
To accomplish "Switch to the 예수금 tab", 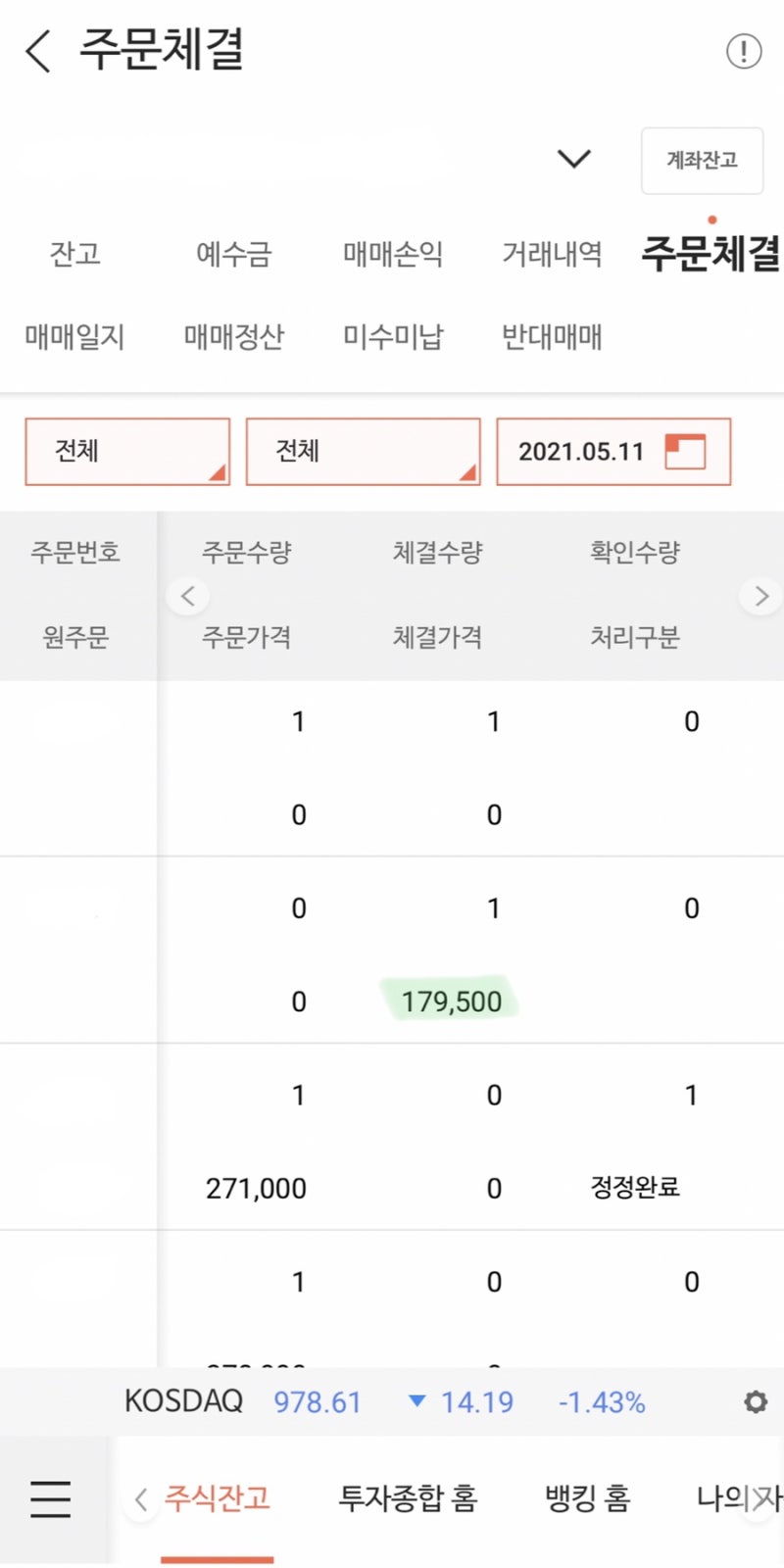I will 233,255.
